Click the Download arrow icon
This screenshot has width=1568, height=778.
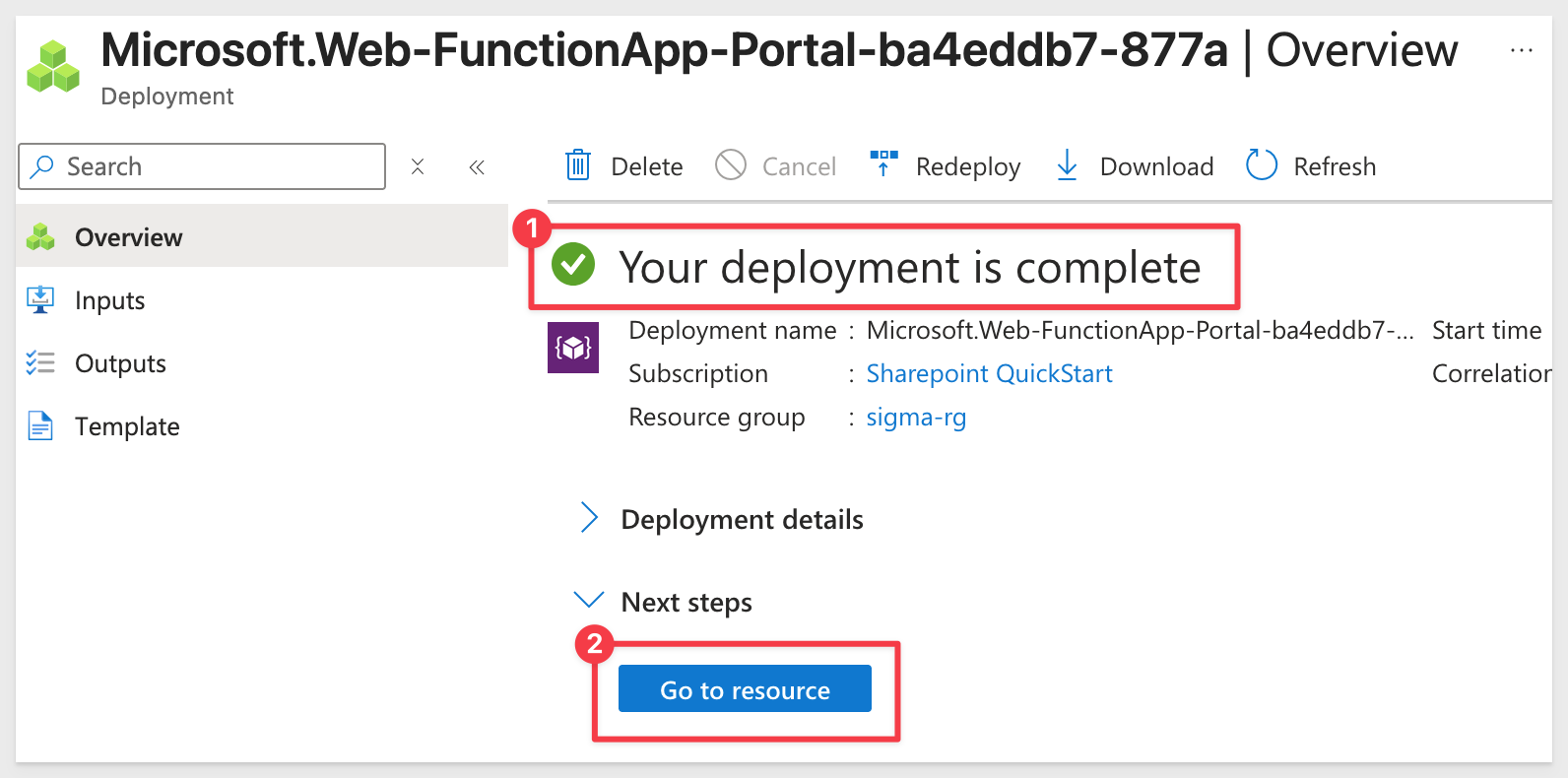pyautogui.click(x=1067, y=165)
